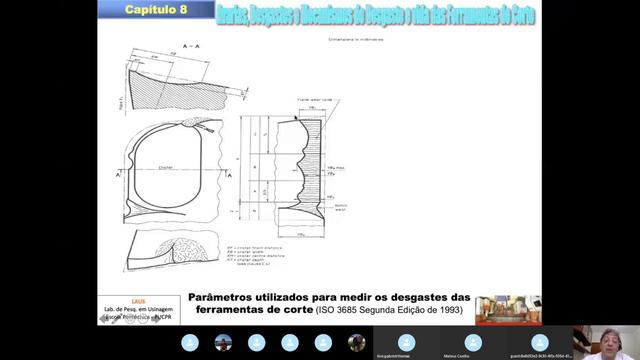Click the cyan slide title banner
The height and width of the screenshot is (360, 640).
[x=376, y=16]
